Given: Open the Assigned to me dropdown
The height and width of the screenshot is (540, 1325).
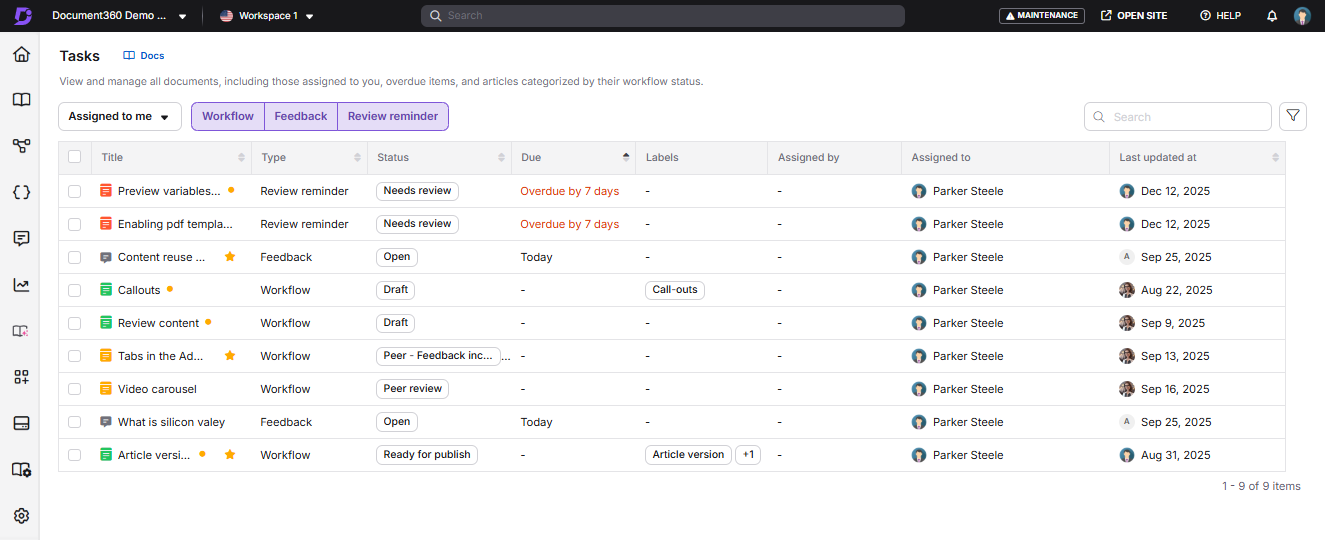Looking at the screenshot, I should tap(120, 116).
